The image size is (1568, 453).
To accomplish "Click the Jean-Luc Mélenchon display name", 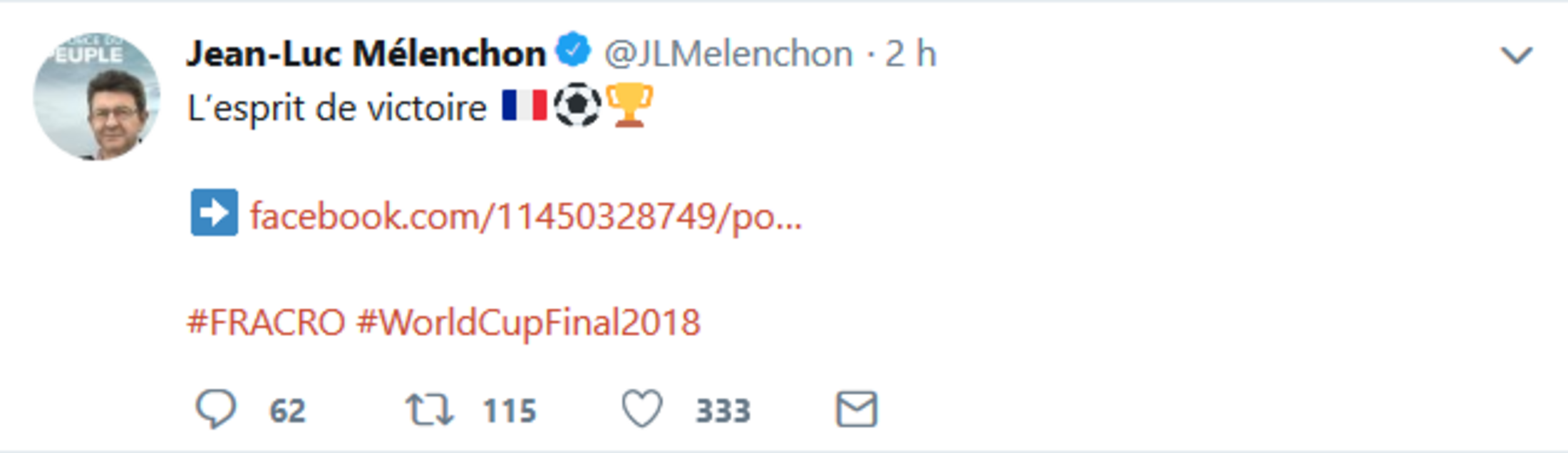I will click(366, 54).
